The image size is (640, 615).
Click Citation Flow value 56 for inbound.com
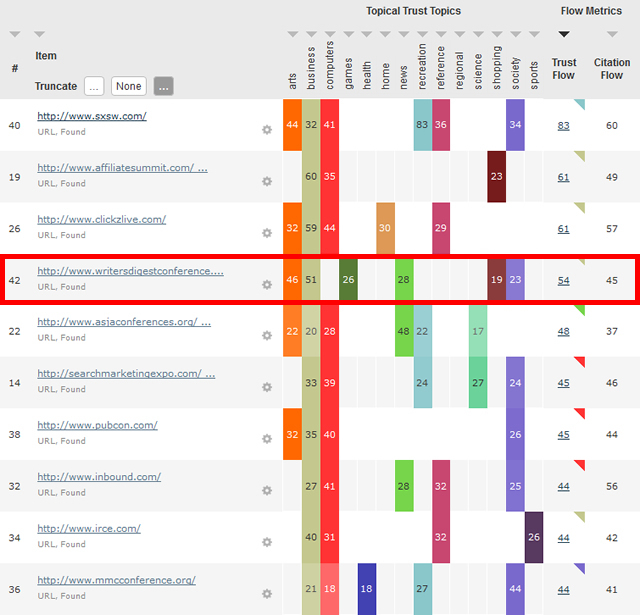click(x=612, y=486)
